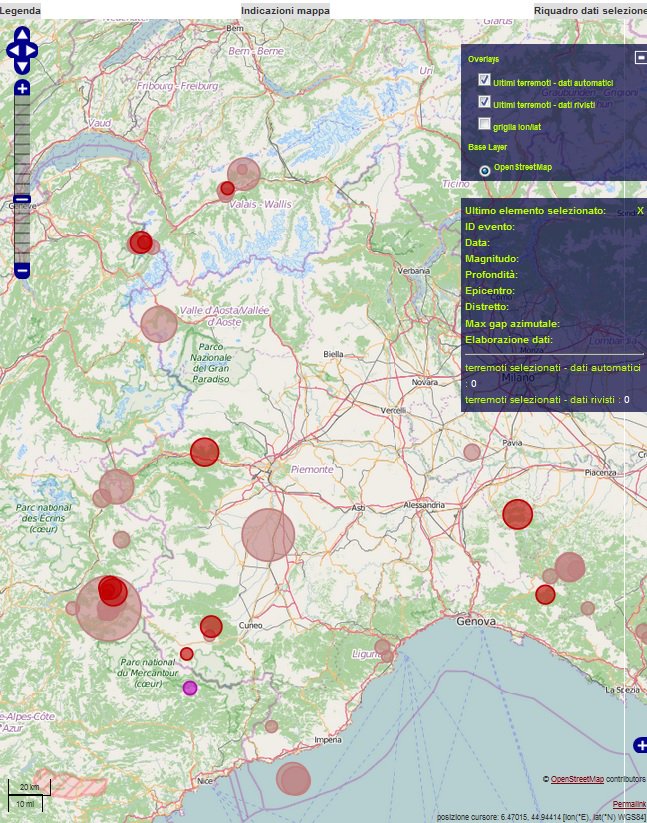Image resolution: width=647 pixels, height=823 pixels.
Task: Zoom out with the minus button below the zoom bar
Action: (x=22, y=271)
